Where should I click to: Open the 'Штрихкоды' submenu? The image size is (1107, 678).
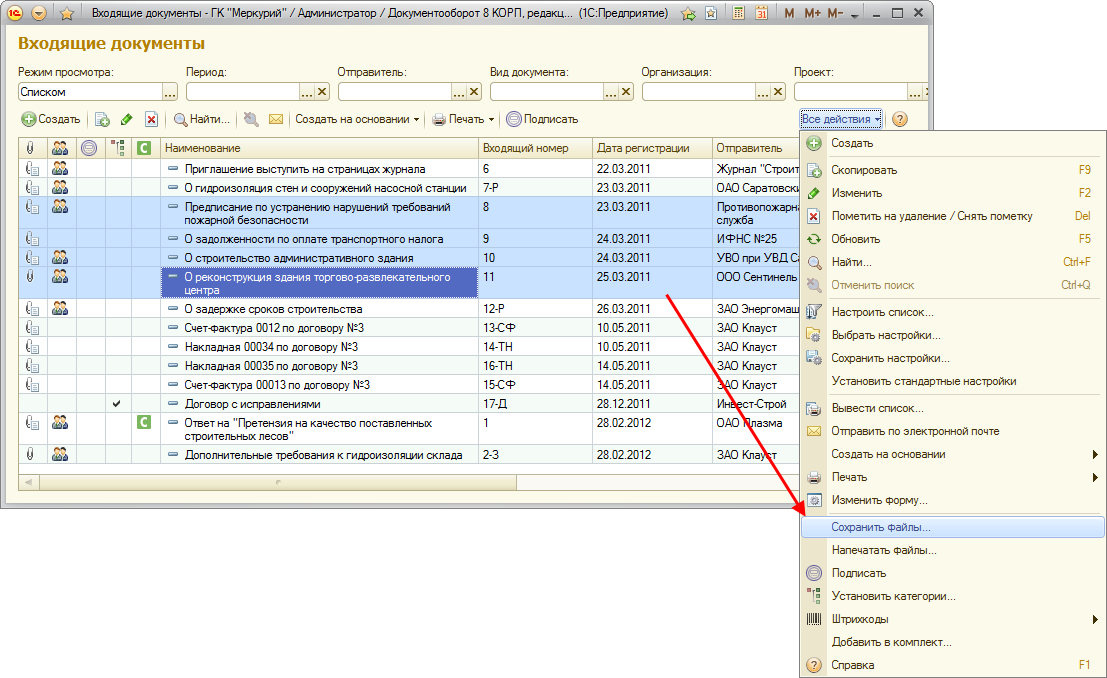(859, 619)
